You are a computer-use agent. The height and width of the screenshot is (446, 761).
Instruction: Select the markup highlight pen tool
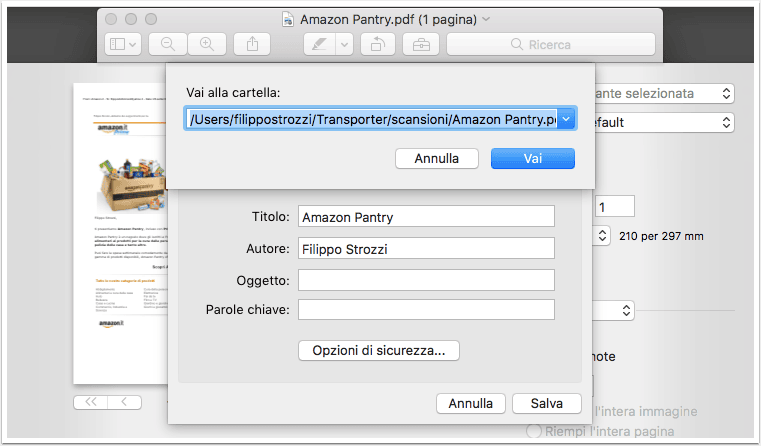[x=319, y=44]
